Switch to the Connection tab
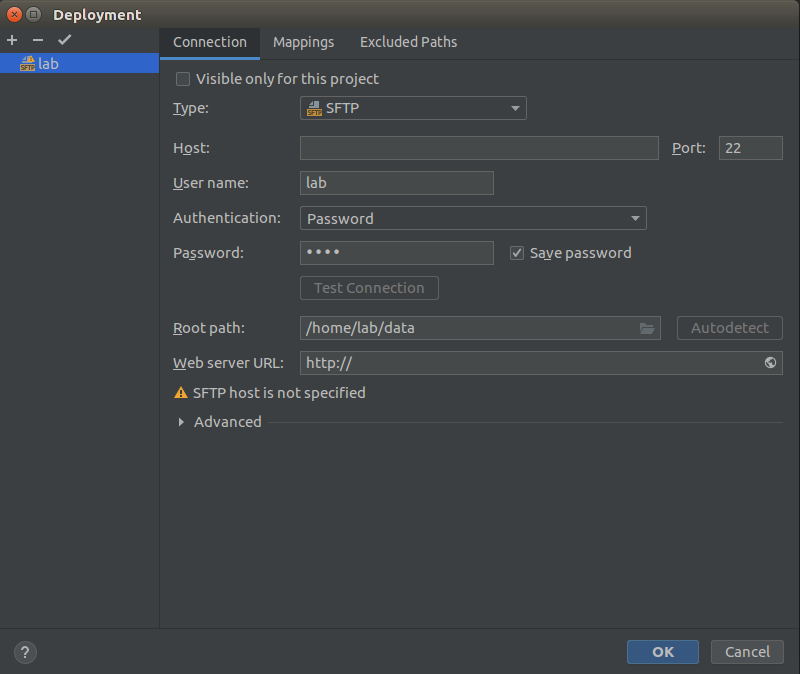Screen dimensions: 800x674 (210, 42)
